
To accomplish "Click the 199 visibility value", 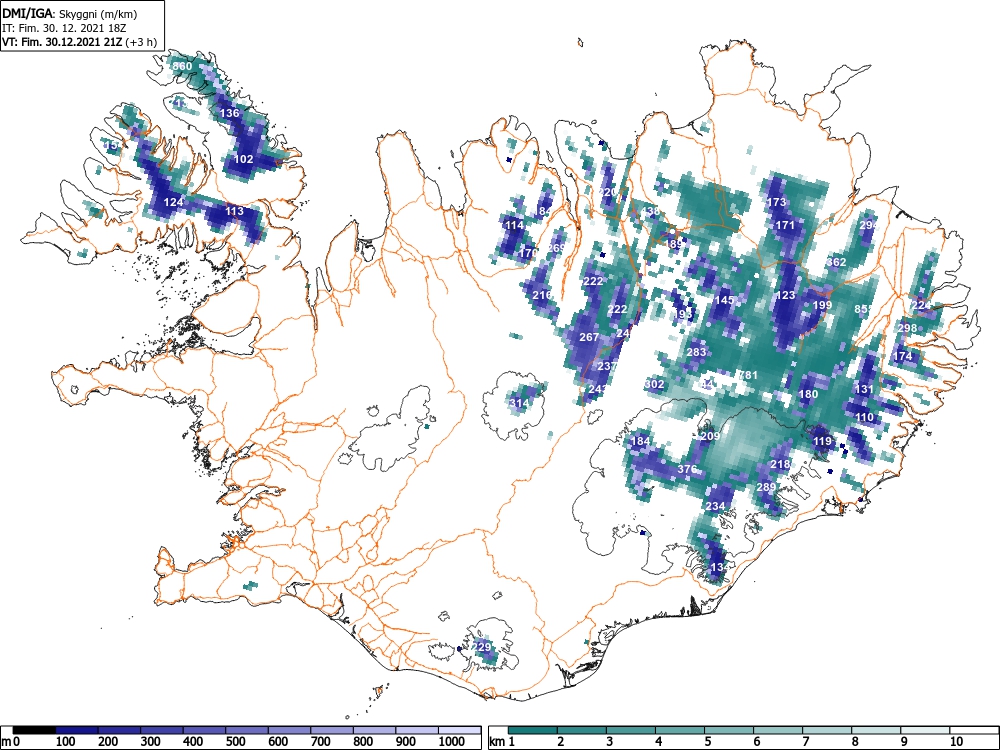I will coord(822,305).
